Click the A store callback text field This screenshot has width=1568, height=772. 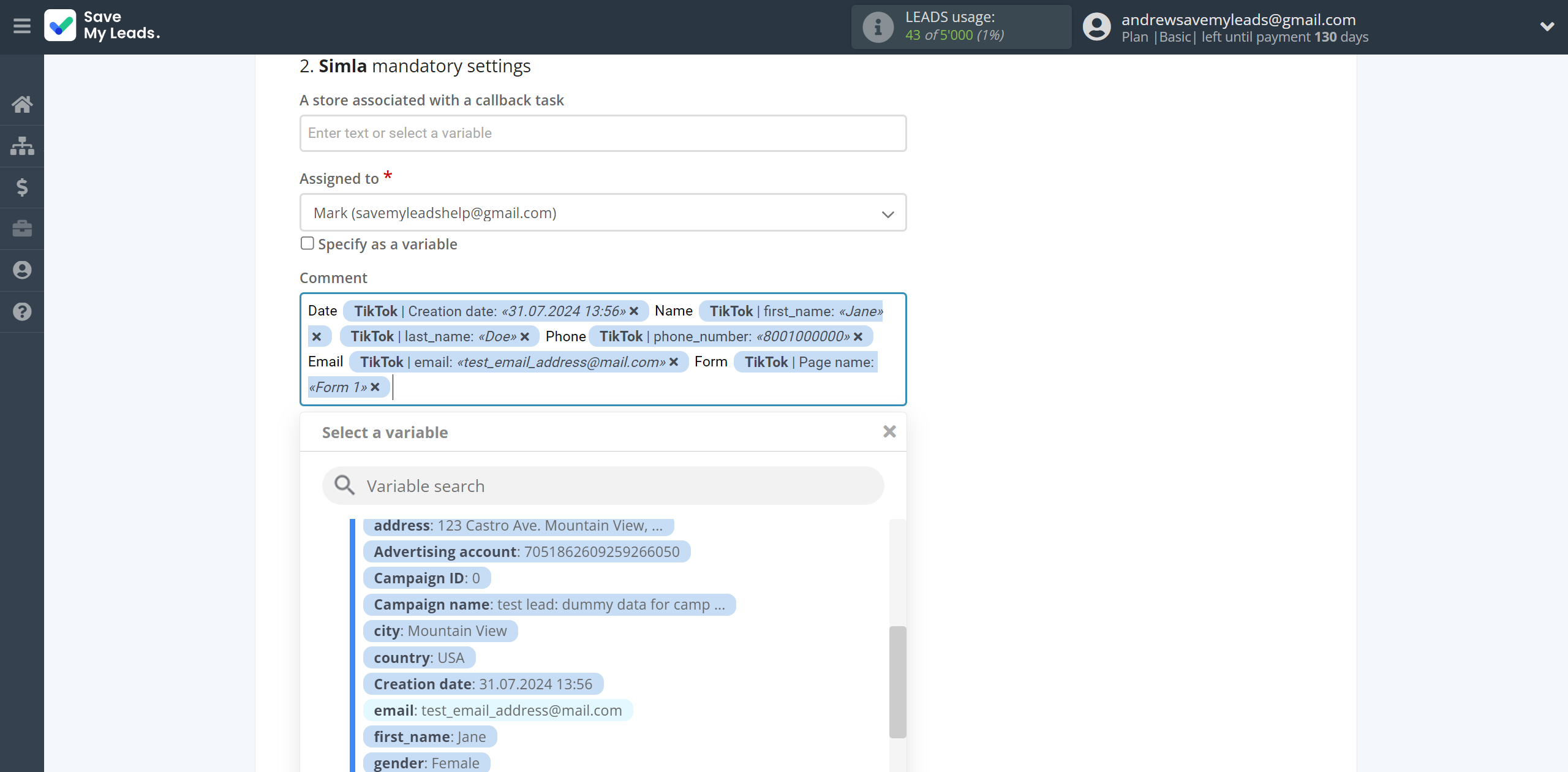click(602, 132)
